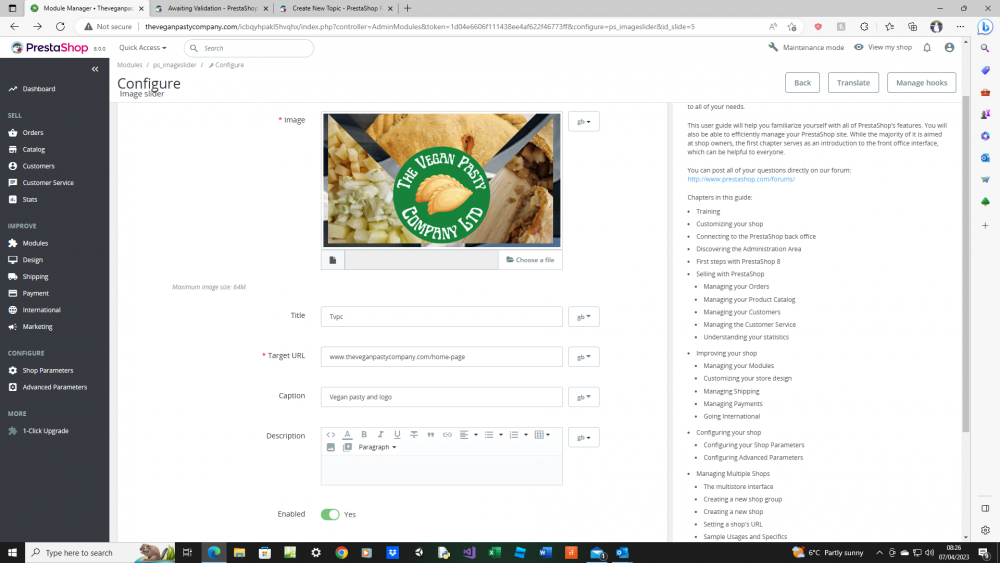
Task: Open language dropdown beside Image field
Action: (584, 121)
